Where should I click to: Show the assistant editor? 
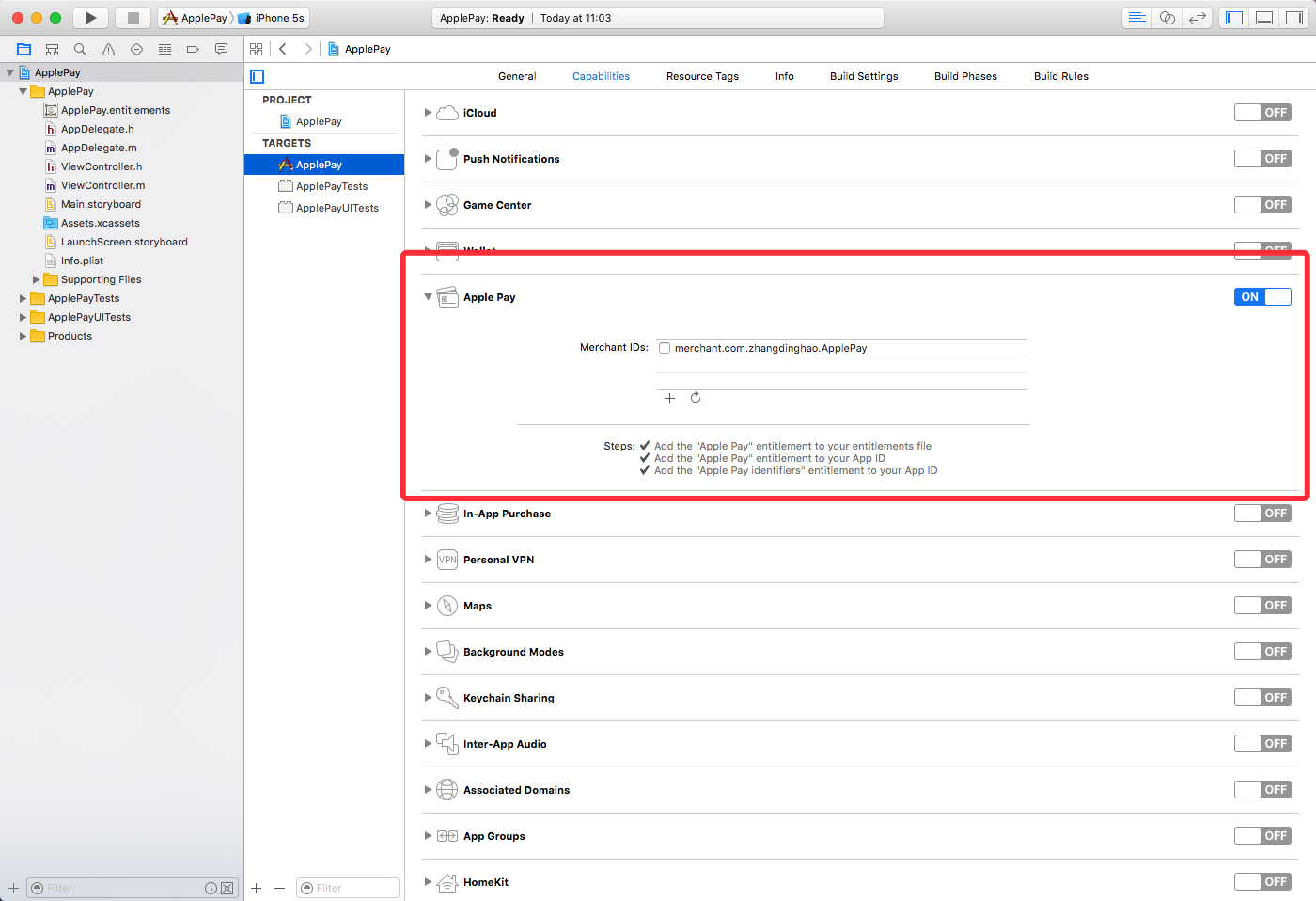coord(1167,18)
